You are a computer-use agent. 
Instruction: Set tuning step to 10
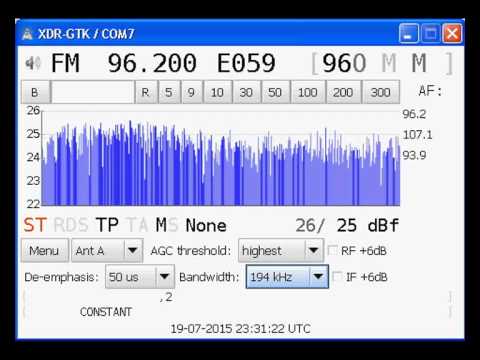point(217,92)
